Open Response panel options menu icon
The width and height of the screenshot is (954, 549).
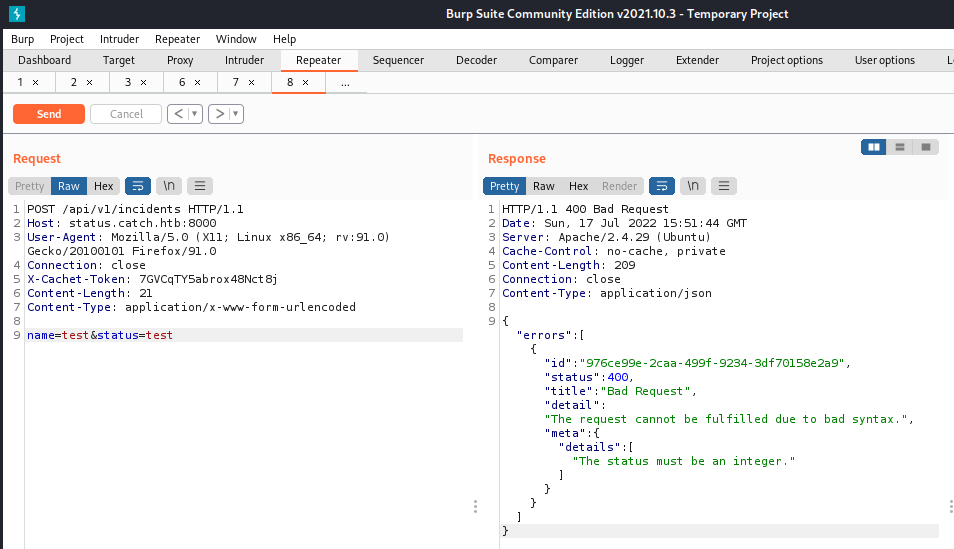[x=724, y=186]
